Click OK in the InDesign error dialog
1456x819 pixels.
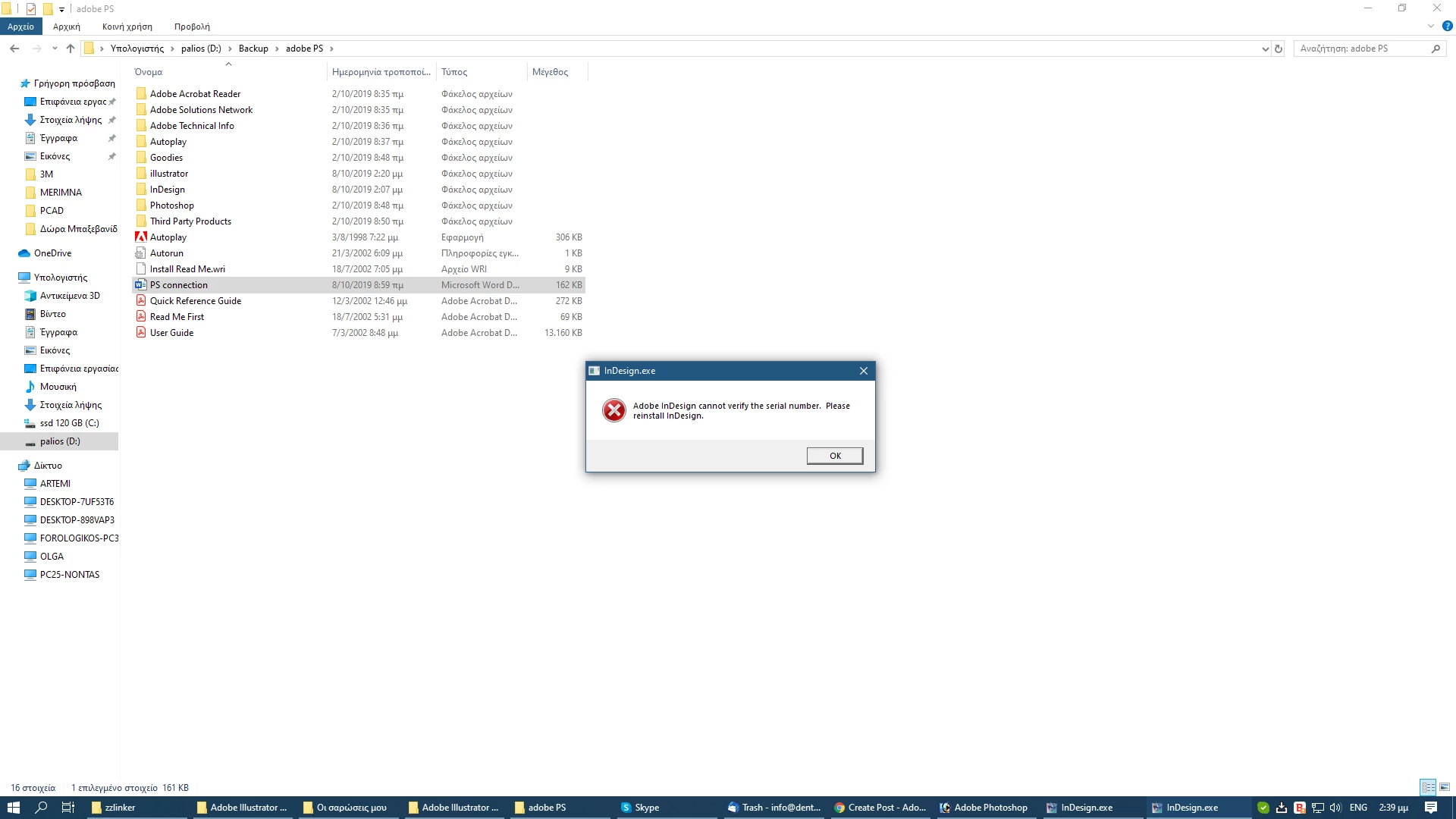(834, 456)
